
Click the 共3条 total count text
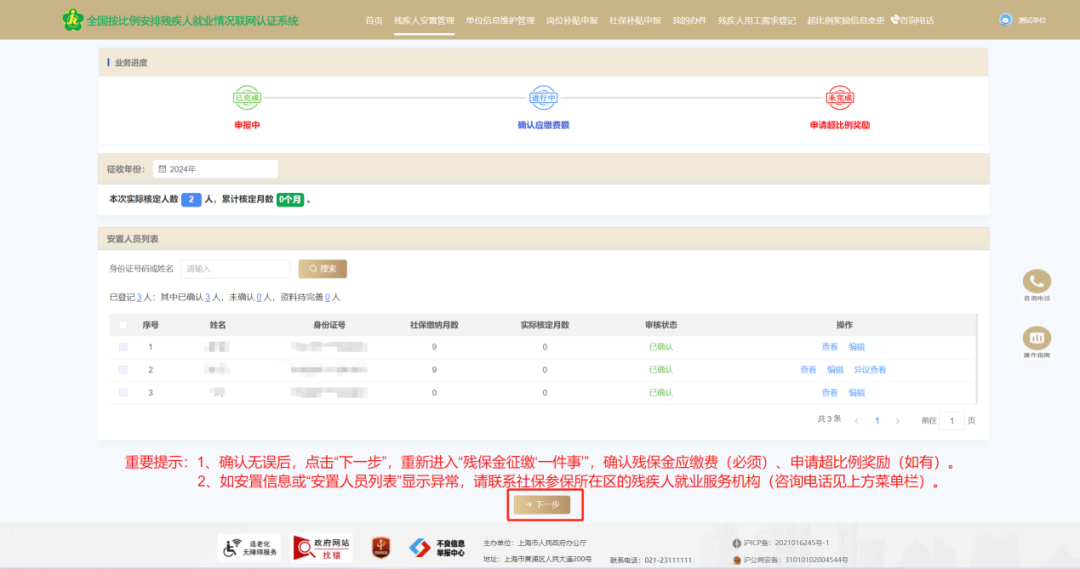click(829, 419)
